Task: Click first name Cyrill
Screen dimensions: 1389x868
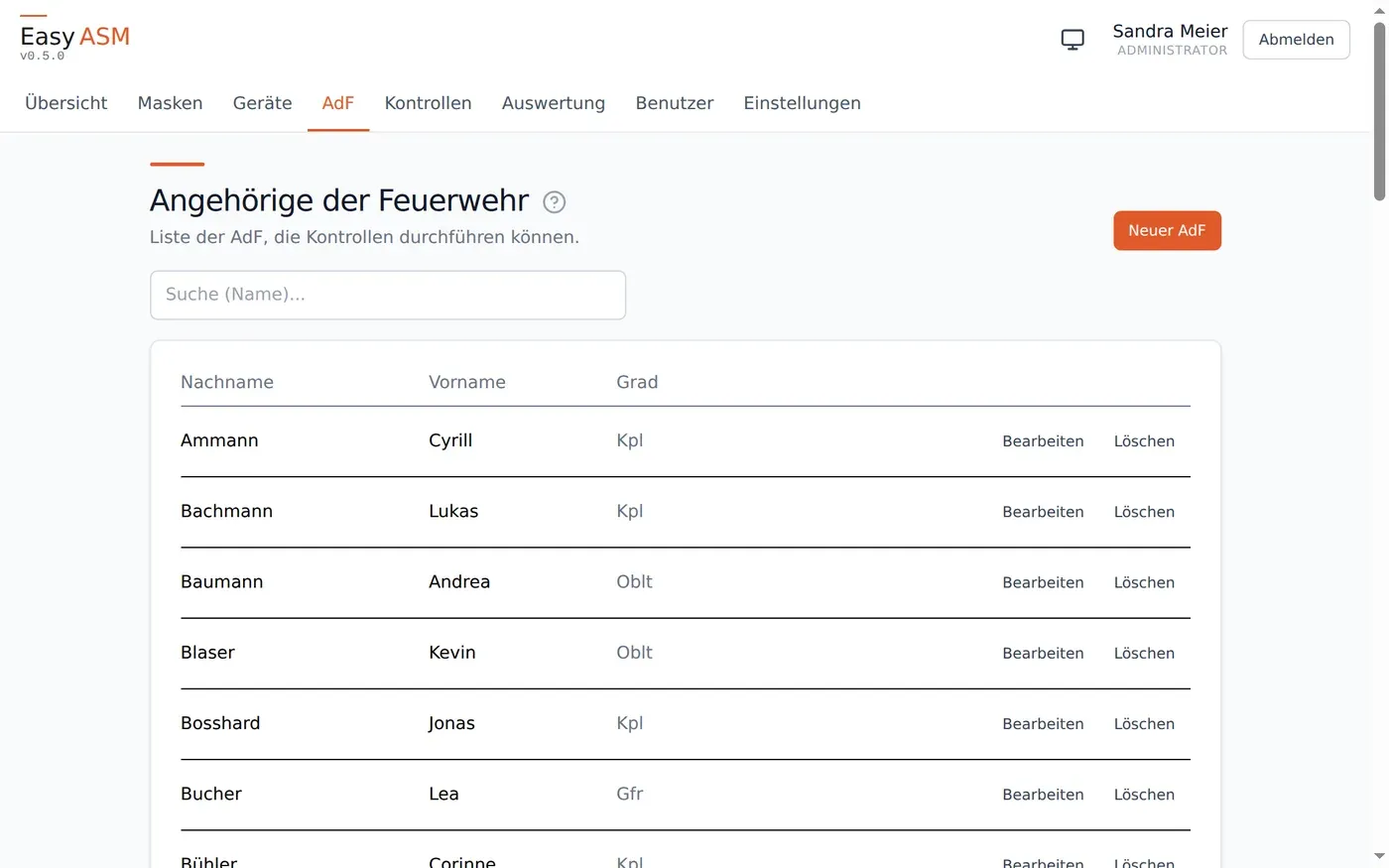Action: tap(450, 440)
